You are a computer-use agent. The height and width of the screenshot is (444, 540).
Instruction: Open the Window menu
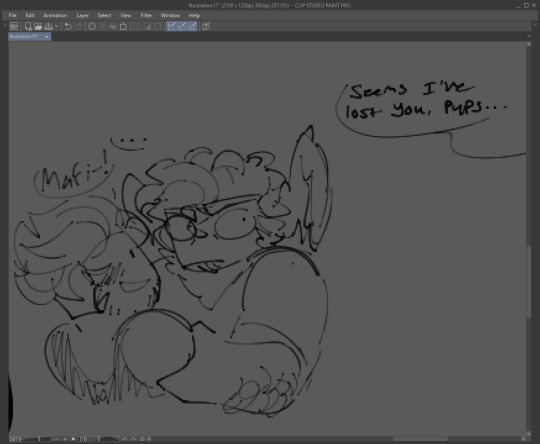coord(170,15)
